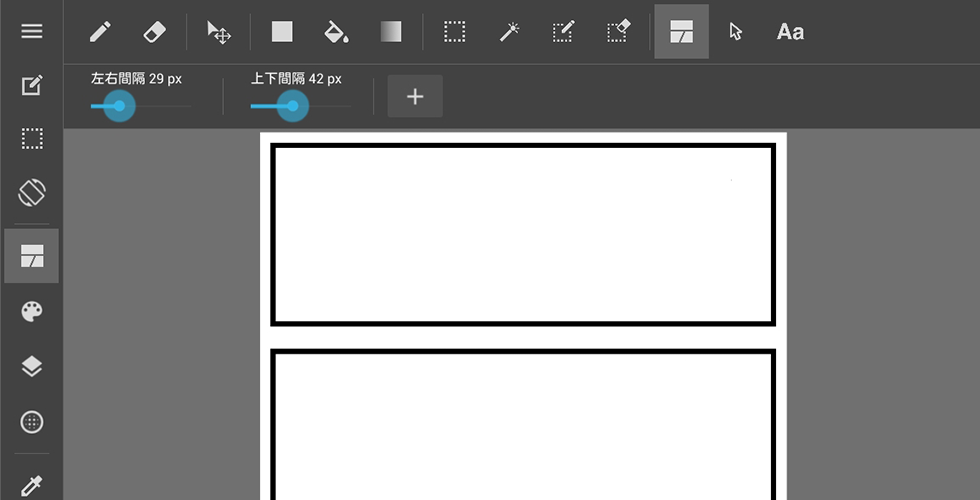Select the Fill rectangle shape tool
This screenshot has width=980, height=500.
282,32
